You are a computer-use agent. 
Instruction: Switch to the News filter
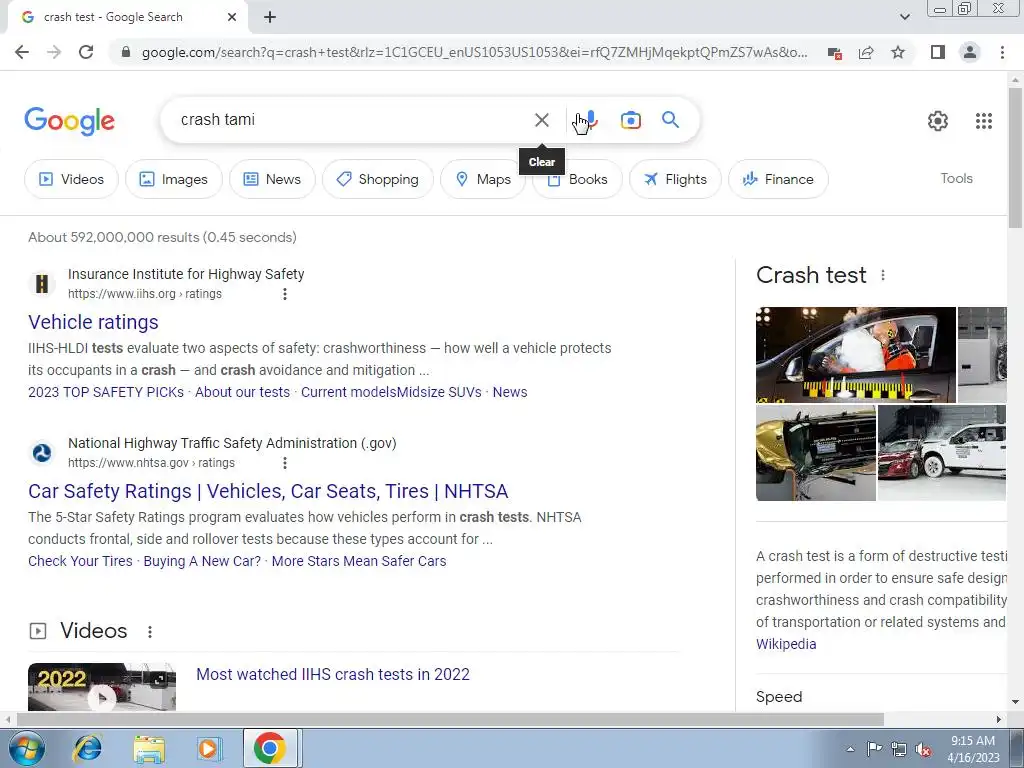pyautogui.click(x=272, y=179)
